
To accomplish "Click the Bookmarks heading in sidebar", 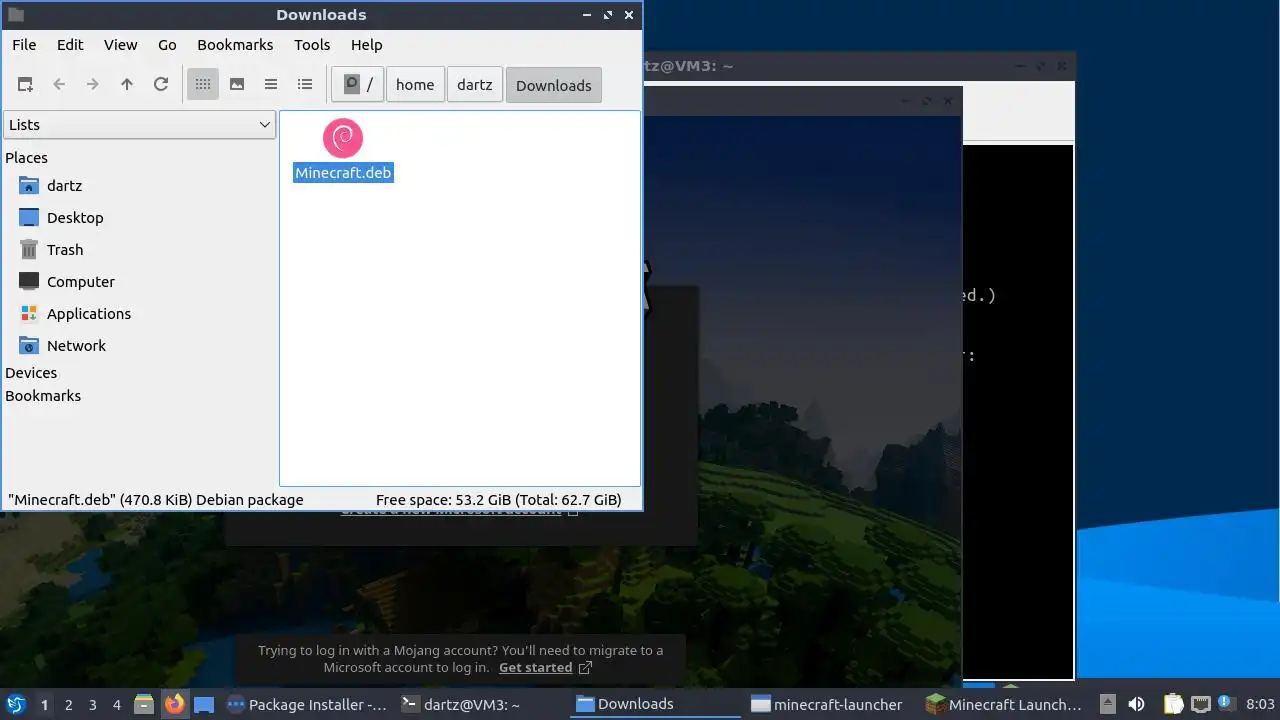I will coord(43,396).
